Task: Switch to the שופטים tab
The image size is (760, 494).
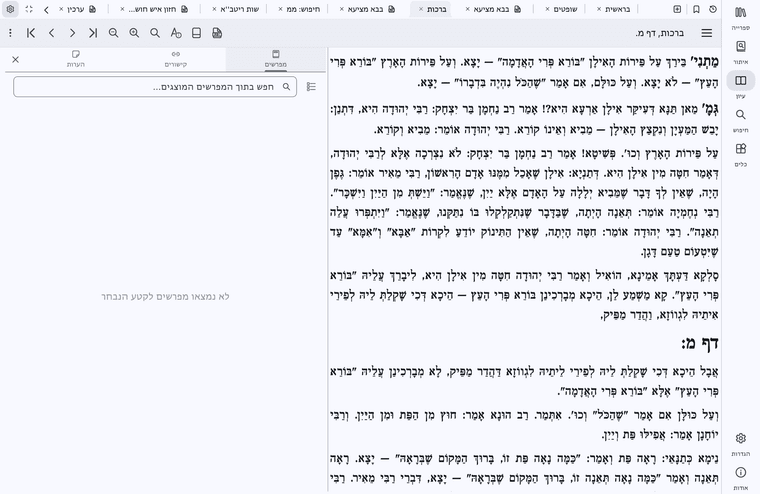Action: point(565,9)
